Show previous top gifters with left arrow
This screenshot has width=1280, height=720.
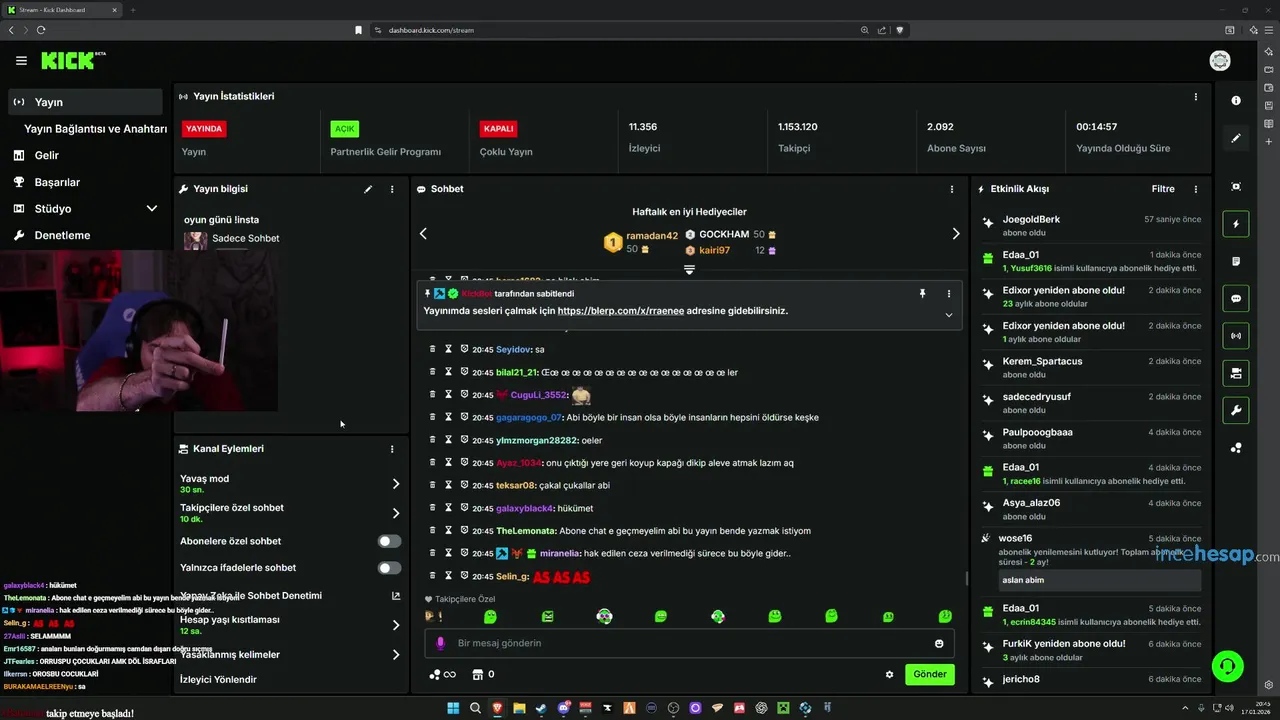(x=423, y=233)
